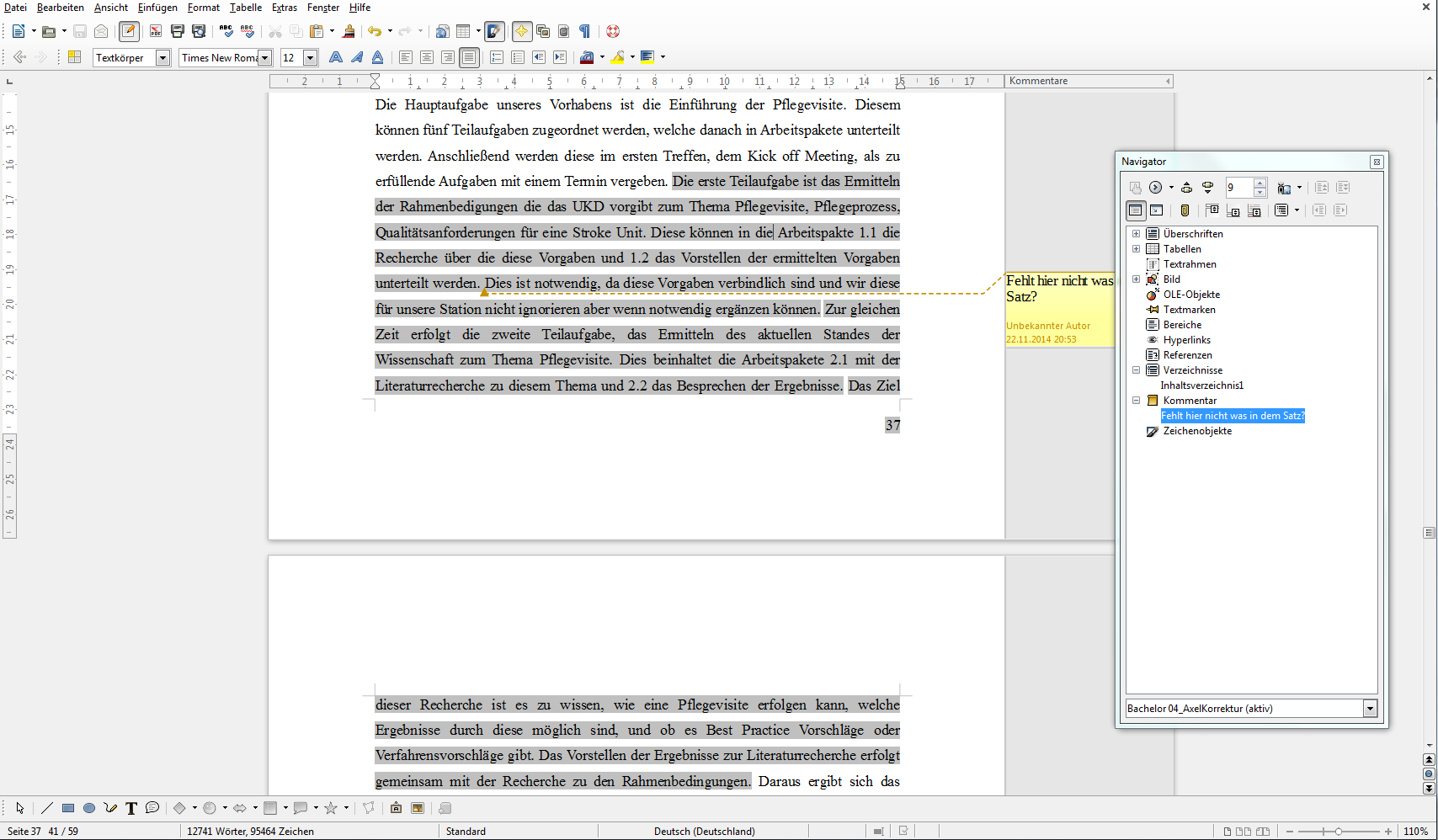Run the Spelling and Grammar check icon
1438x840 pixels.
[x=226, y=31]
